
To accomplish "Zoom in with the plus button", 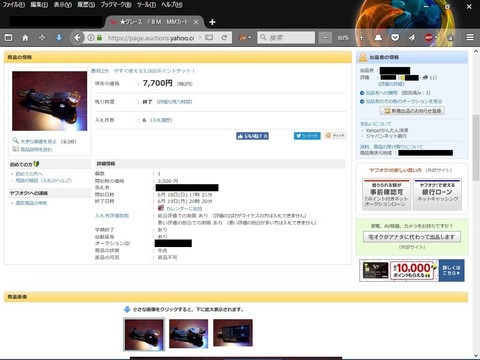I will tap(361, 38).
